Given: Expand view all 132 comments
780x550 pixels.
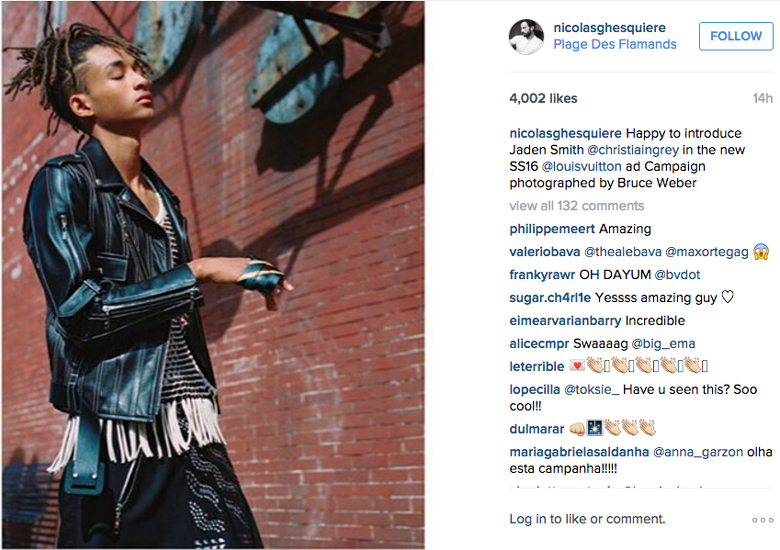Looking at the screenshot, I should (577, 206).
